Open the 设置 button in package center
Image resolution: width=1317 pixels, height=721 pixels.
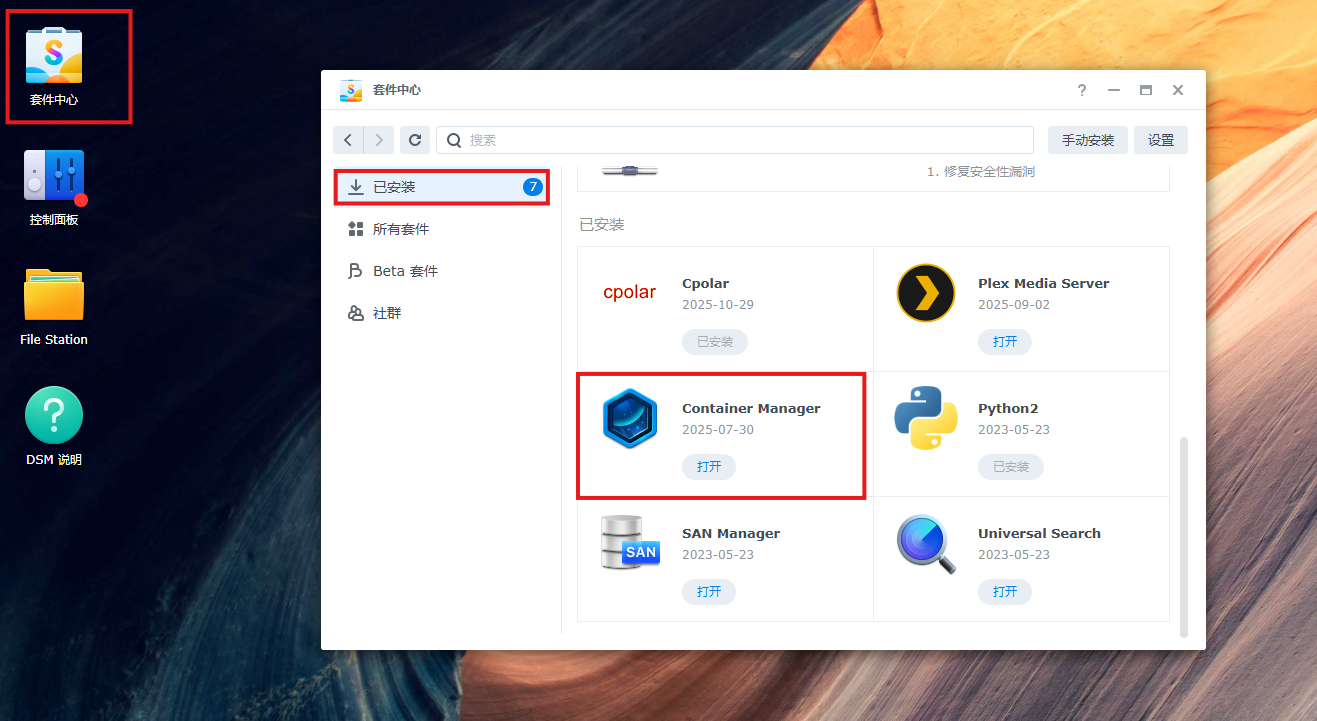[x=1160, y=140]
